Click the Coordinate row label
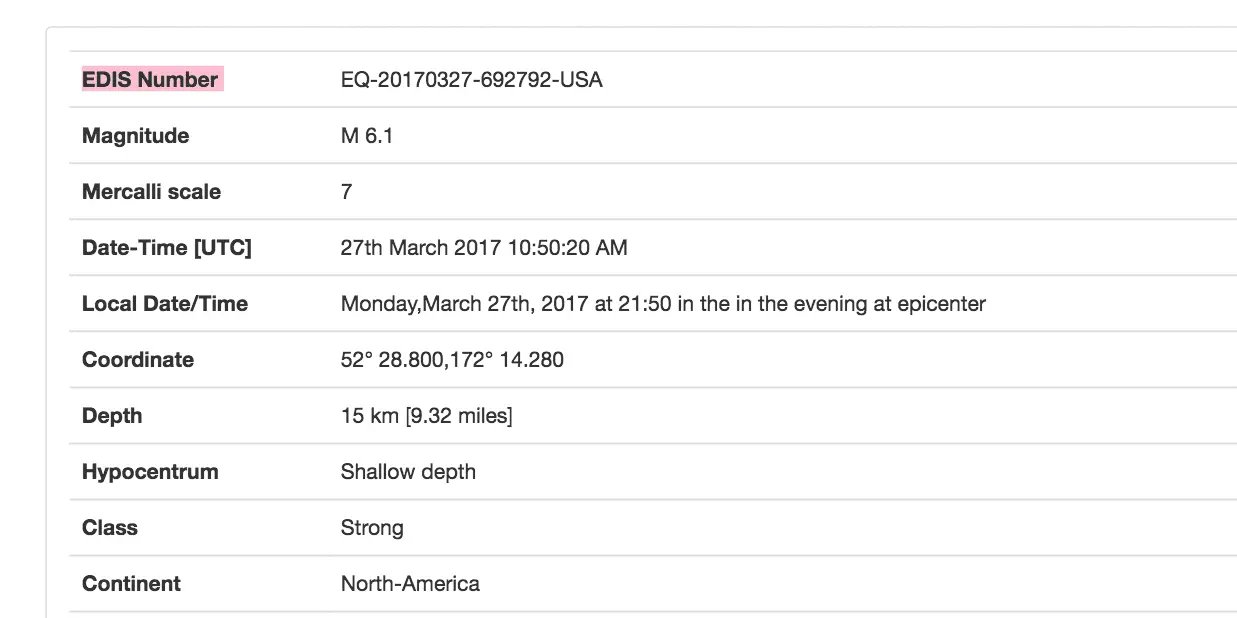This screenshot has height=618, width=1237. (138, 360)
